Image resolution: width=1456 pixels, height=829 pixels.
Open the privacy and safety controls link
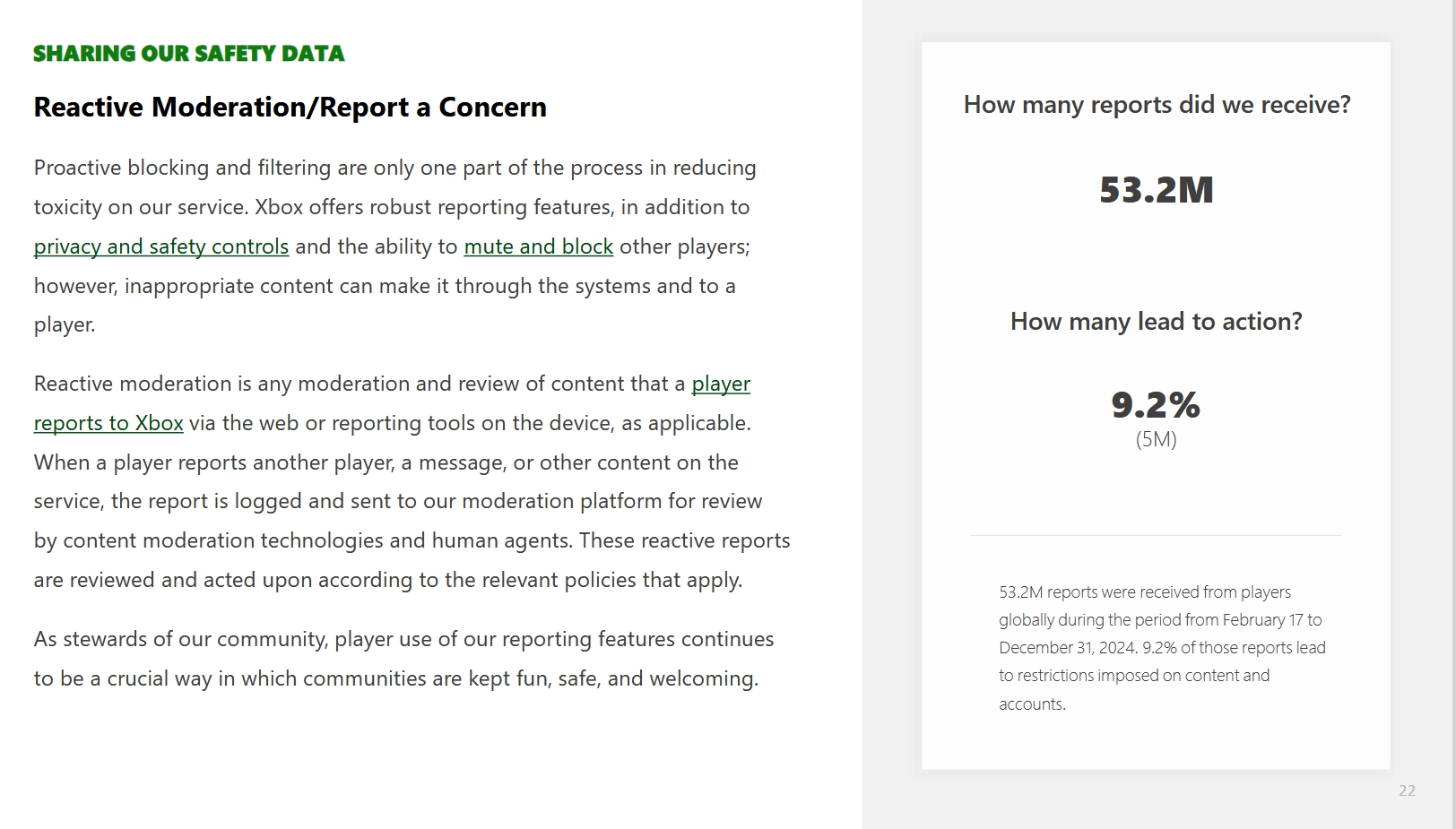click(x=161, y=246)
